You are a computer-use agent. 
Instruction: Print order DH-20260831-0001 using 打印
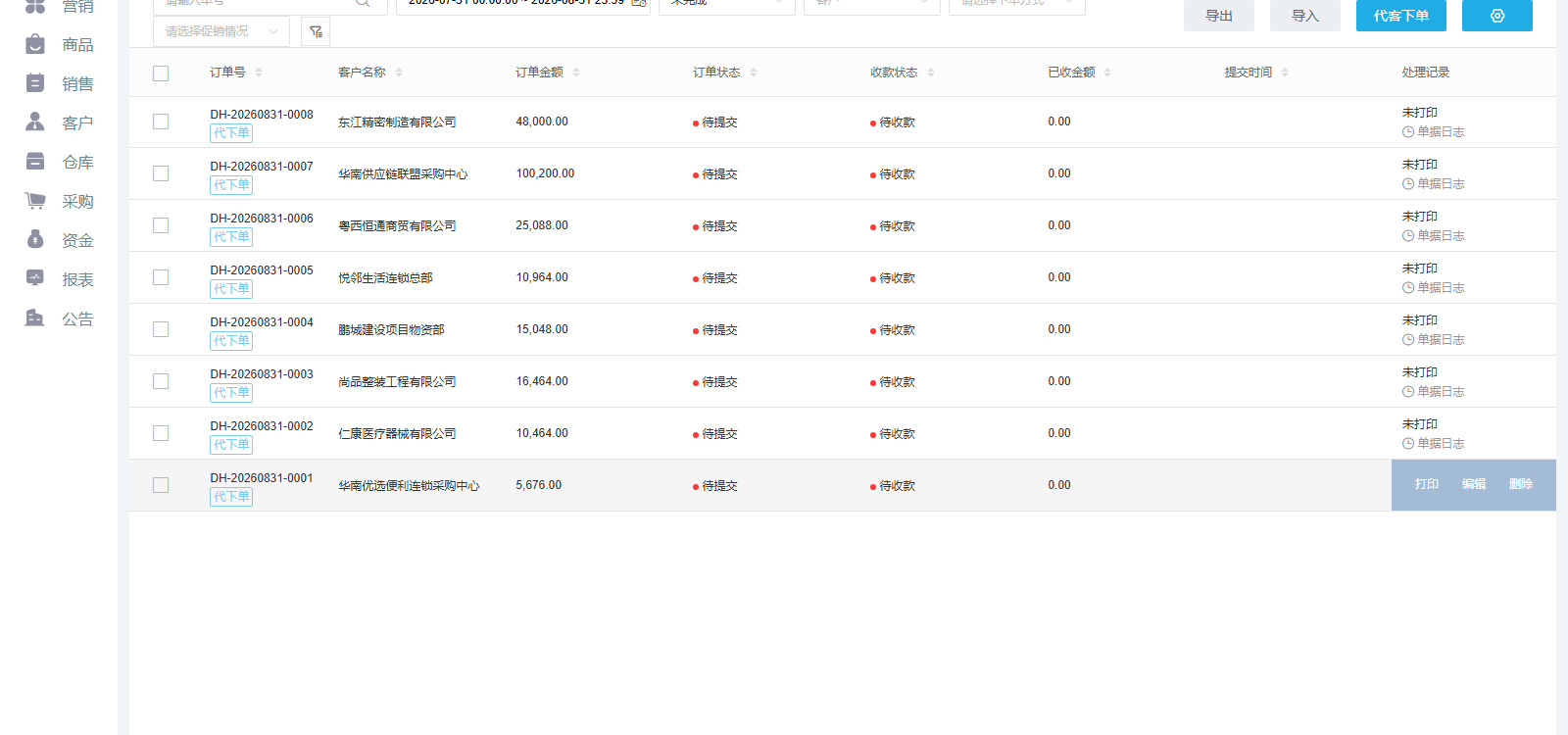(1427, 484)
